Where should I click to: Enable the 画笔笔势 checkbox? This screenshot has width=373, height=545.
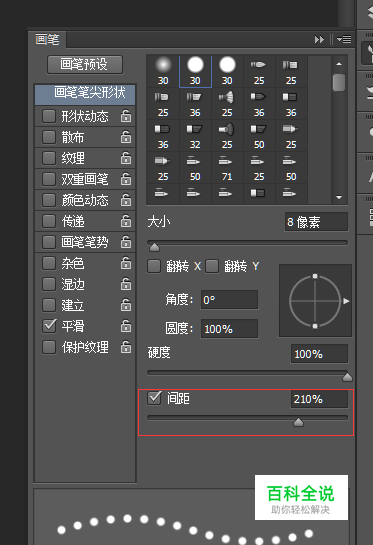tap(49, 242)
